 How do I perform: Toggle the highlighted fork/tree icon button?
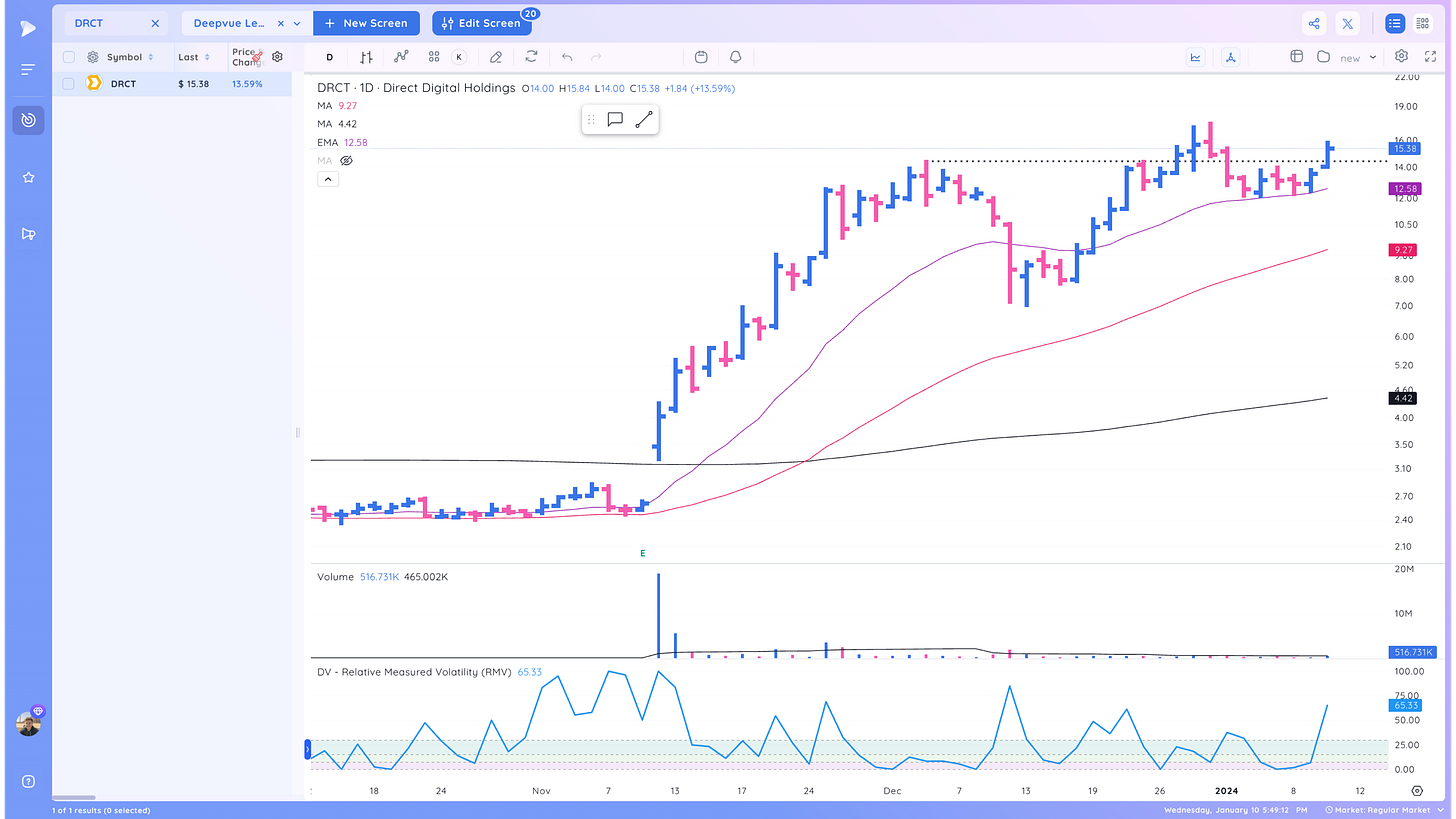1231,57
